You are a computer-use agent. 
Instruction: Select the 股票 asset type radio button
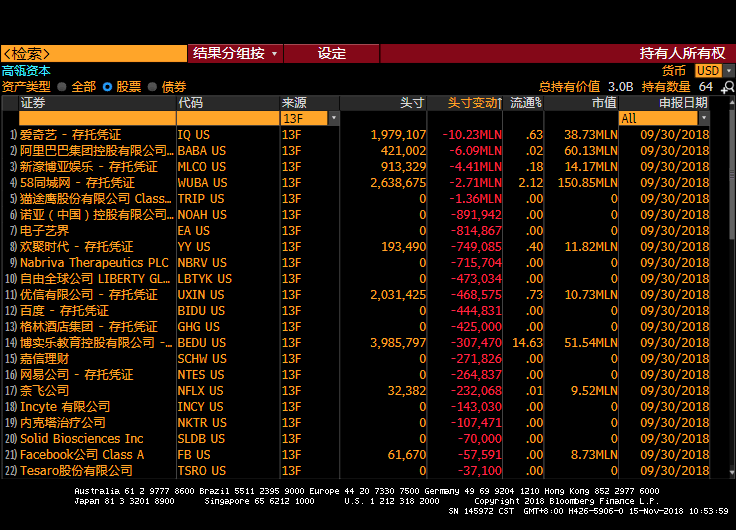point(107,87)
